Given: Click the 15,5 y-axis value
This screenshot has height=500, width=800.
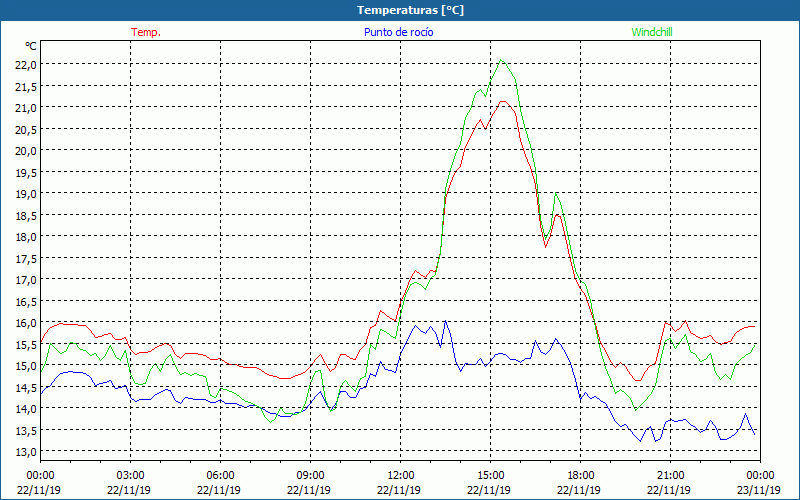Looking at the screenshot, I should pyautogui.click(x=26, y=345).
